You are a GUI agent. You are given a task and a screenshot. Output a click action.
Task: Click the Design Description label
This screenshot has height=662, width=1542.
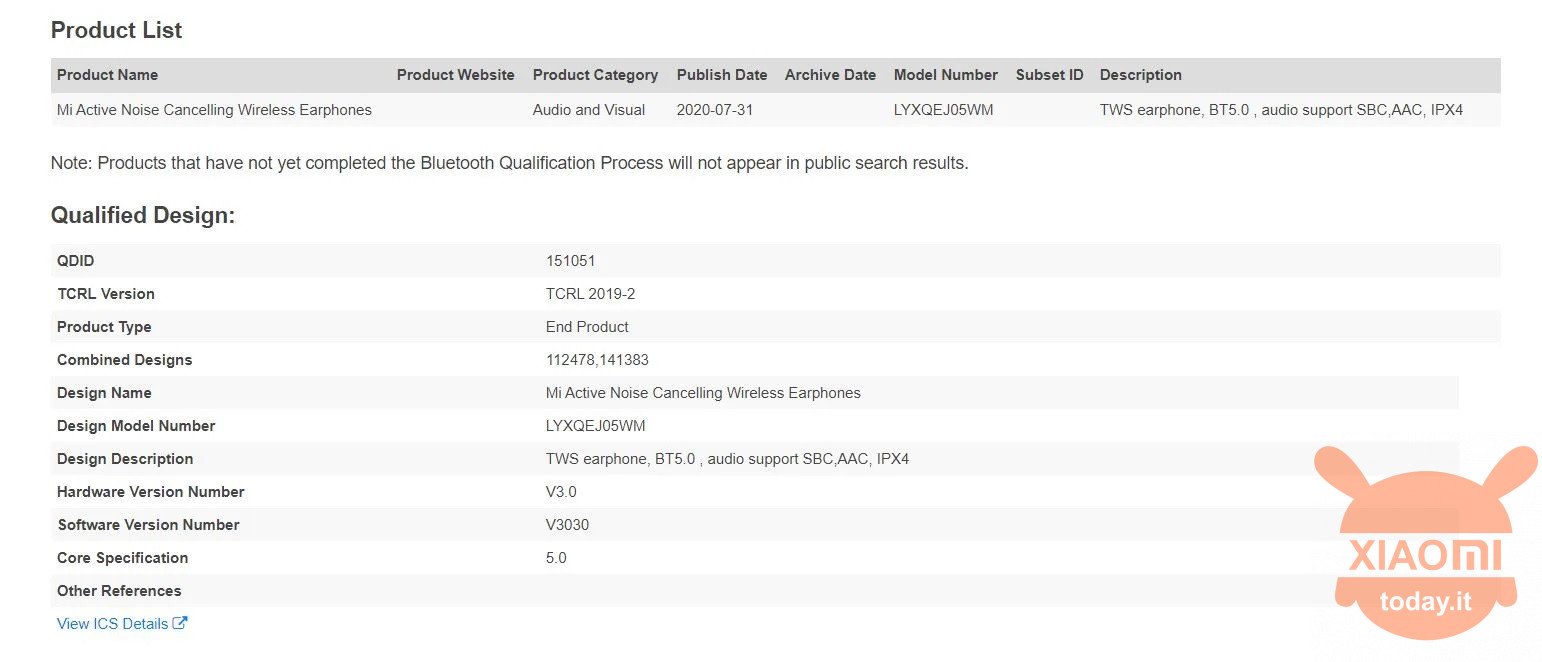pyautogui.click(x=125, y=459)
